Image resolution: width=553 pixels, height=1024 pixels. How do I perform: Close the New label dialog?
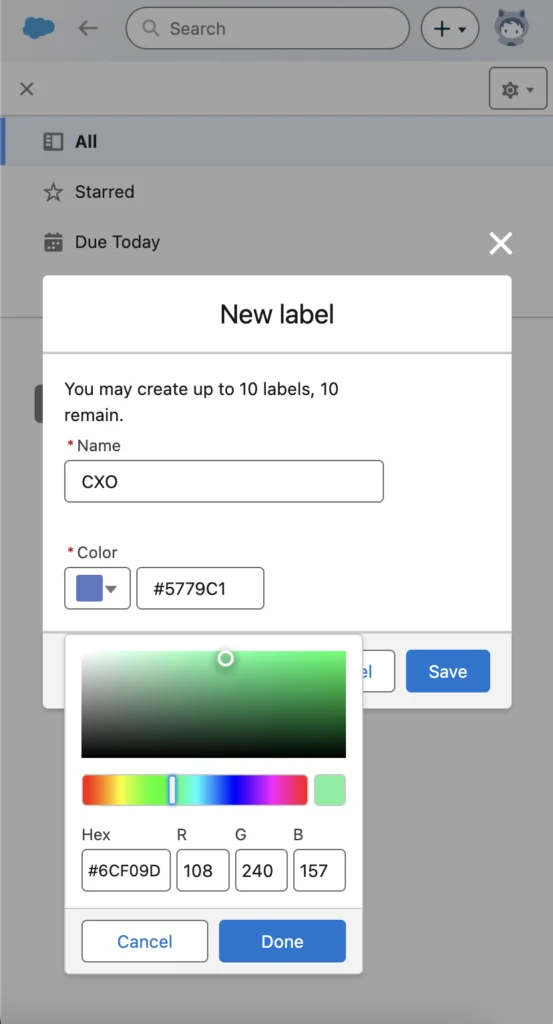[x=501, y=244]
